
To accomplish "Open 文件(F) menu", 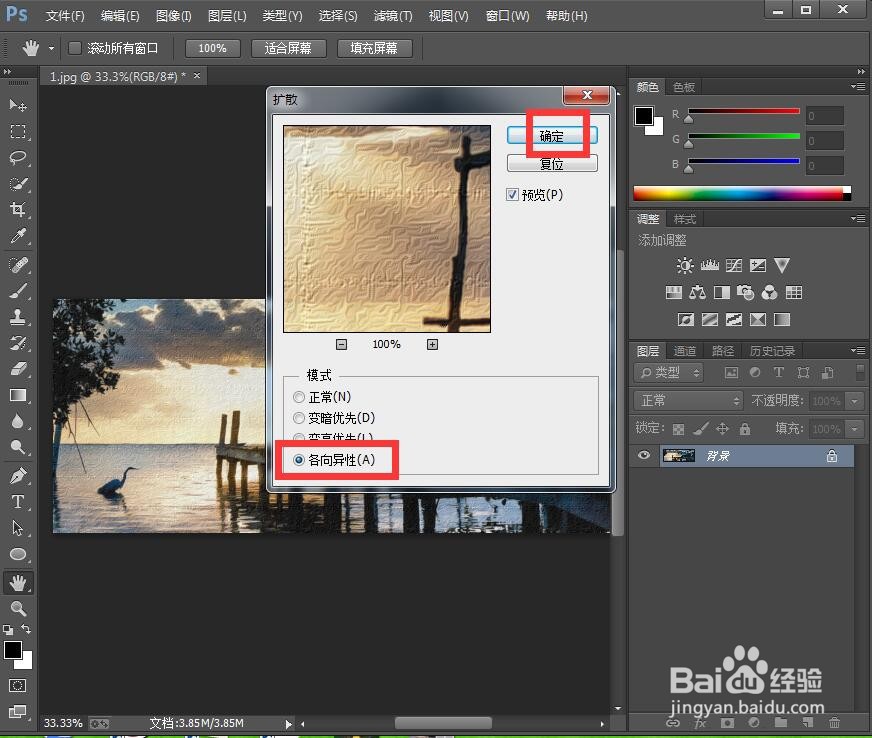I will coord(65,16).
